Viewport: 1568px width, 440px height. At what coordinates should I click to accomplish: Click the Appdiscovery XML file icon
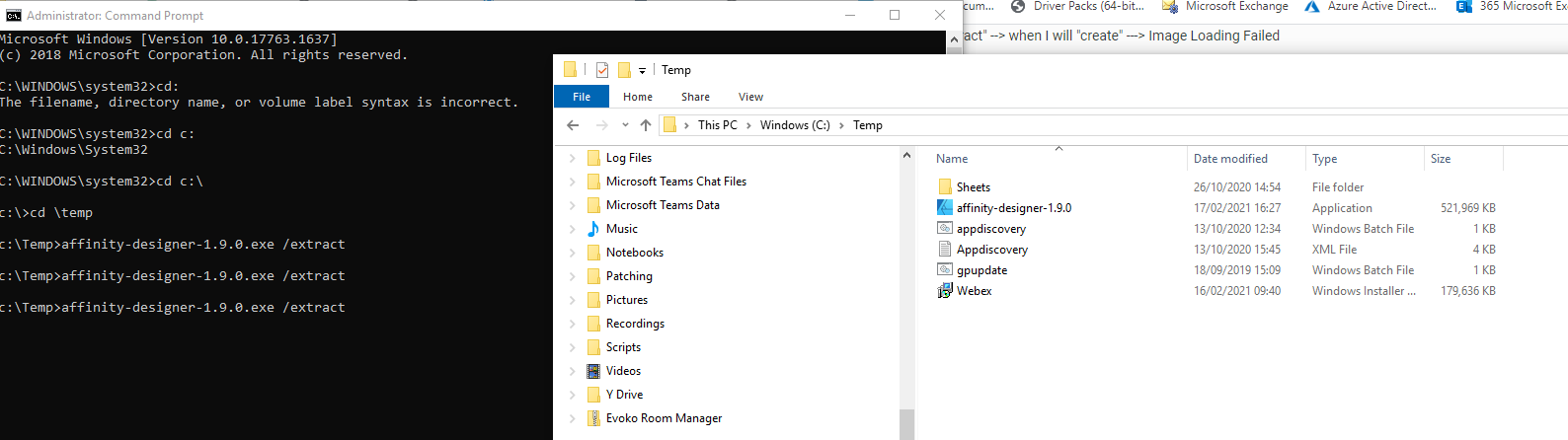pos(945,250)
